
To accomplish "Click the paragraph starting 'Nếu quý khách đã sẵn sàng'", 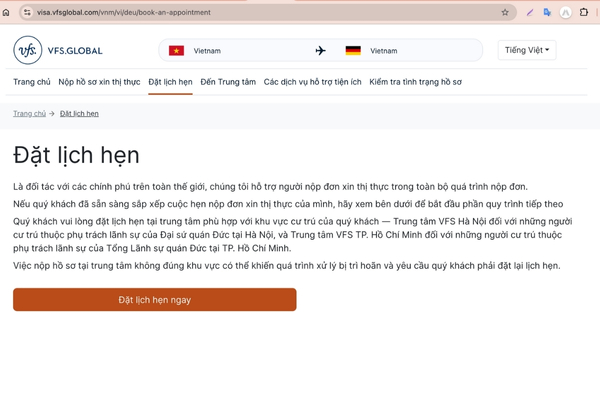I will click(x=288, y=204).
